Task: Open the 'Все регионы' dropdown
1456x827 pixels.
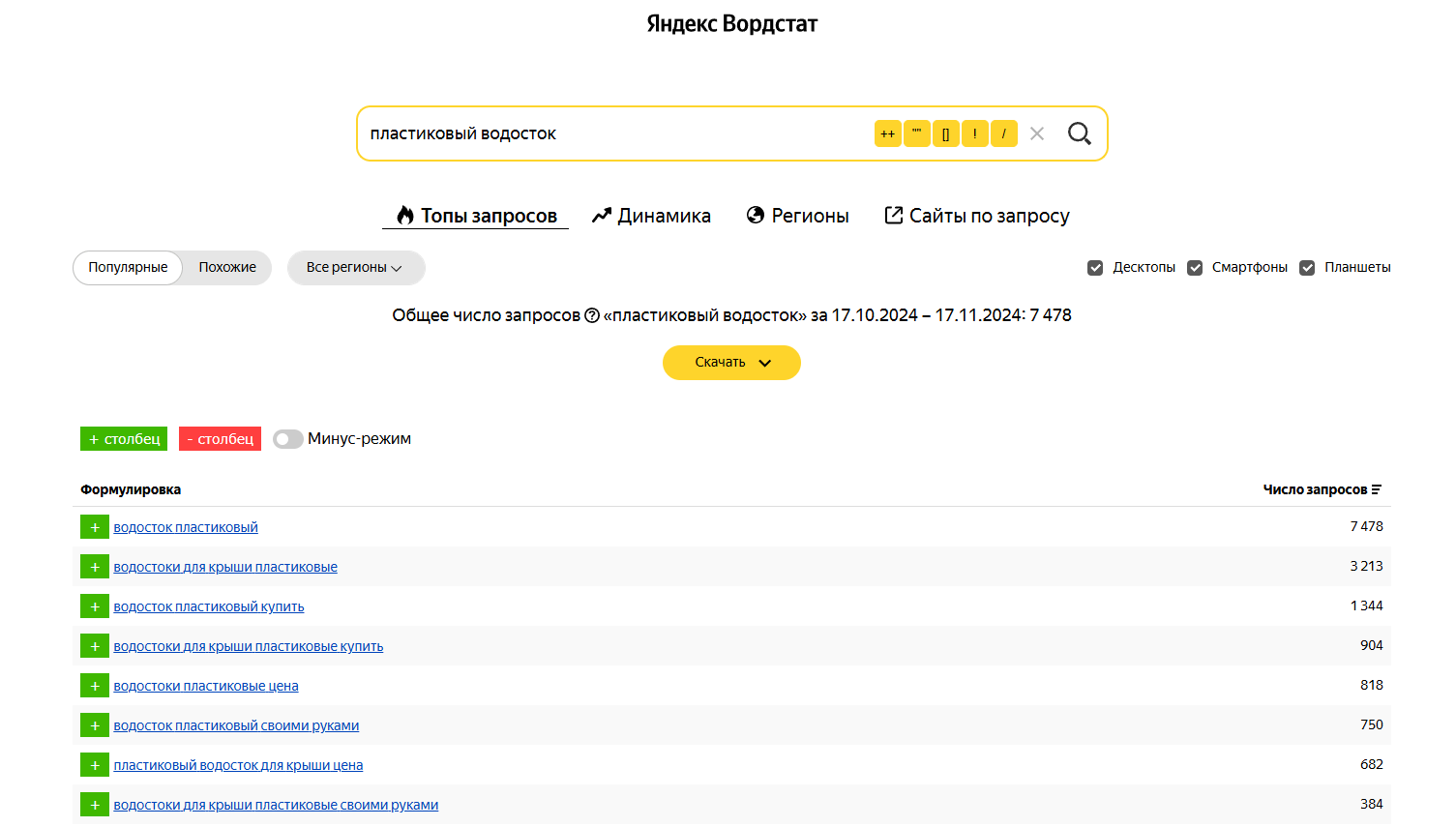Action: point(356,268)
